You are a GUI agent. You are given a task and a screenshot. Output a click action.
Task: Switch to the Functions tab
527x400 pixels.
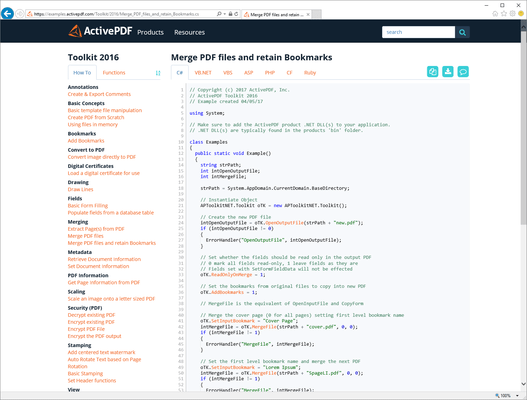click(x=114, y=73)
